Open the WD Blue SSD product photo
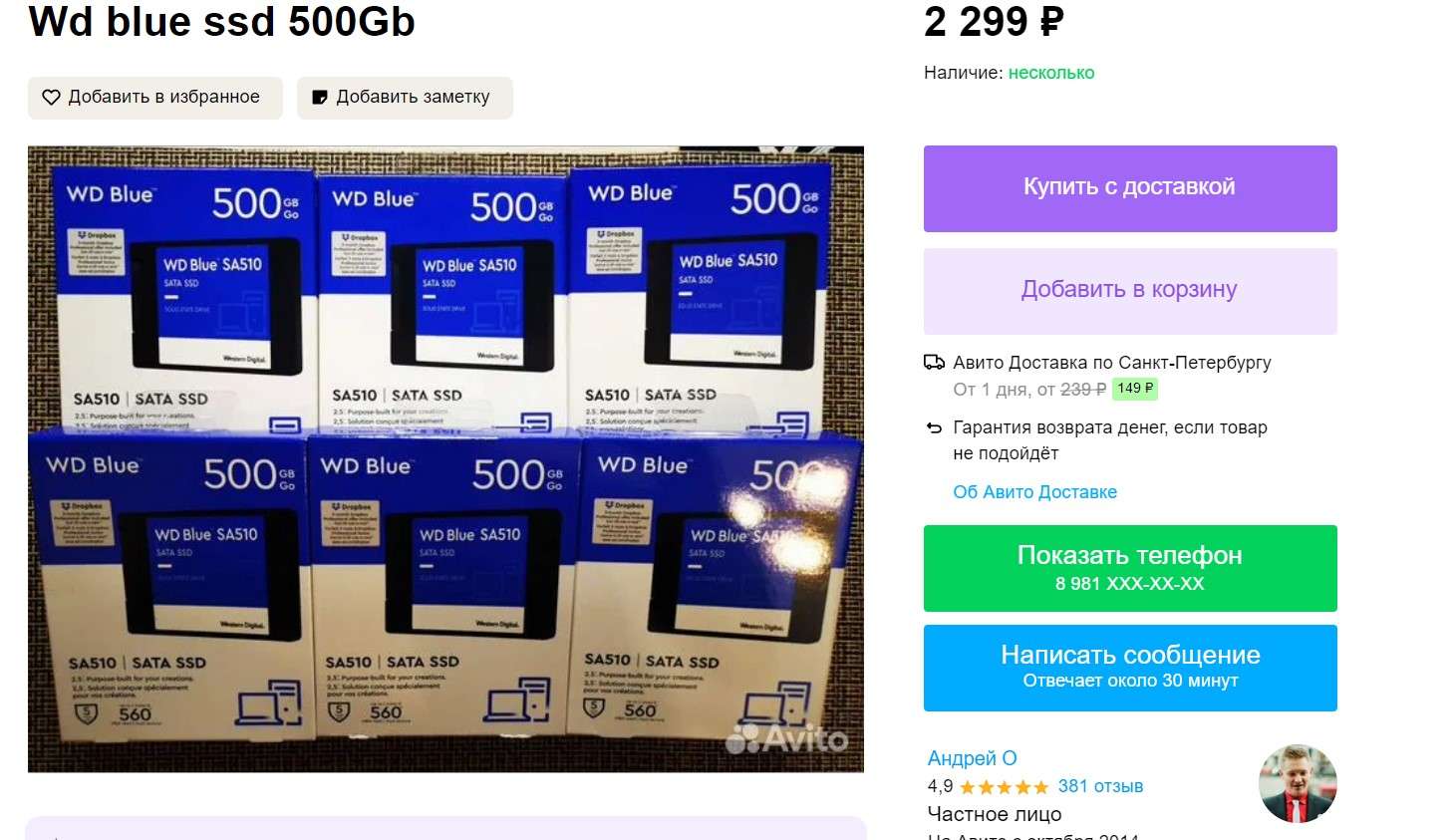Viewport: 1456px width, 840px height. pyautogui.click(x=445, y=459)
